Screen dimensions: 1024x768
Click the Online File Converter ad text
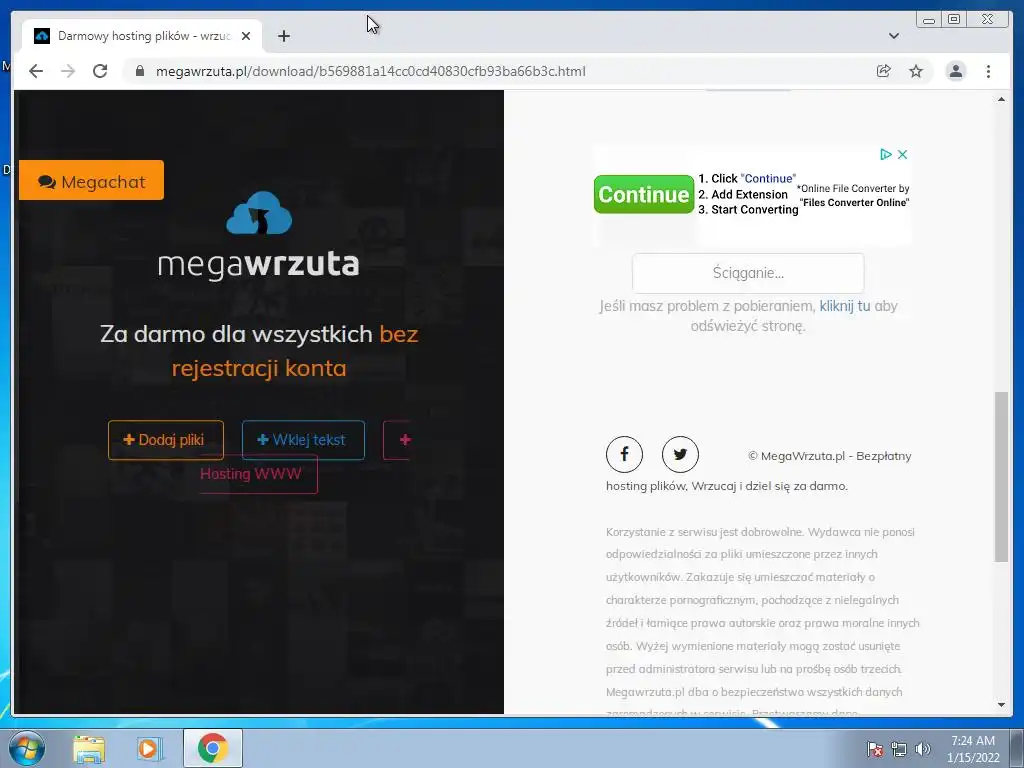tap(854, 195)
